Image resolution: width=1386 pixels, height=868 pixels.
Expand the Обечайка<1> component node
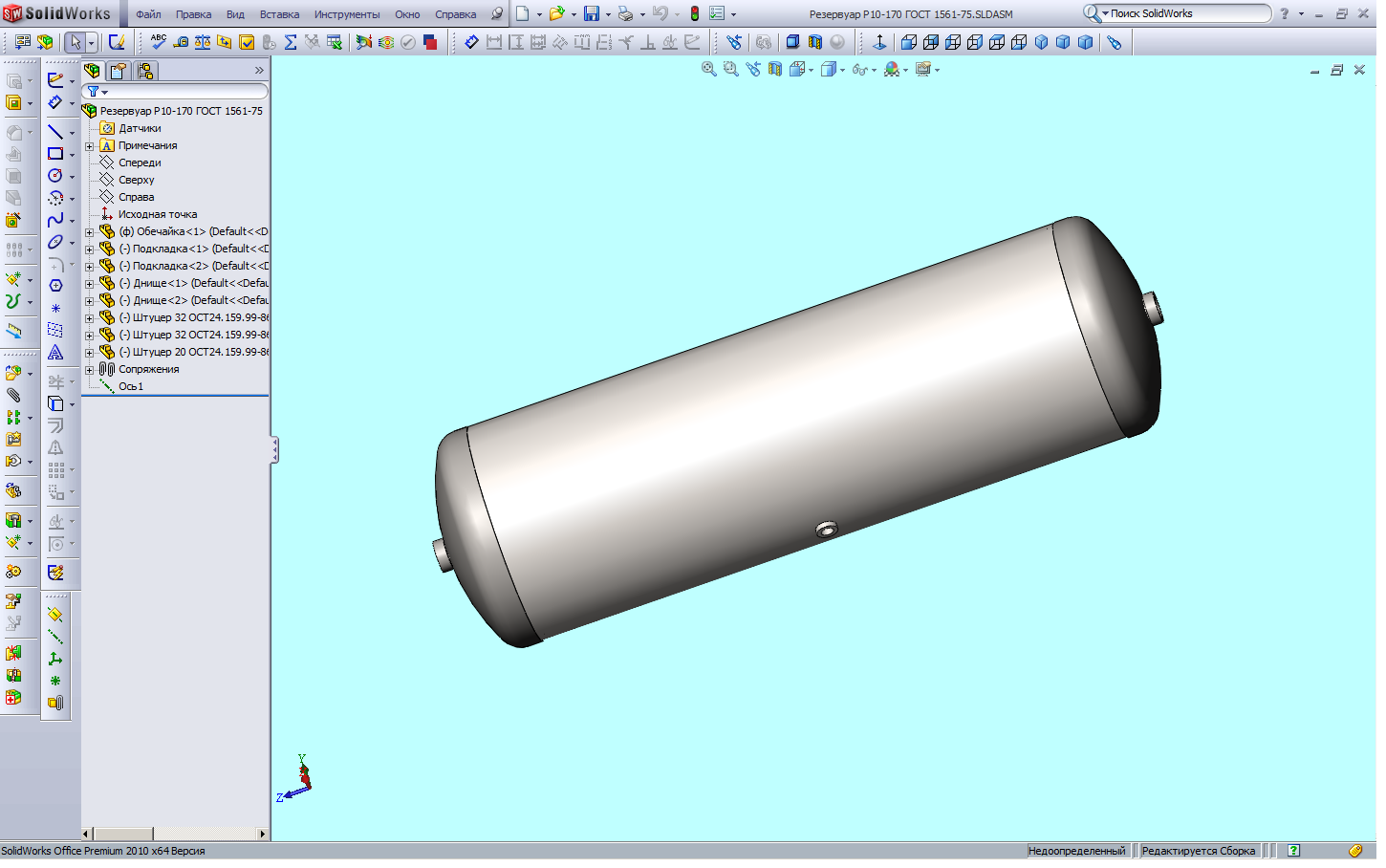pos(90,232)
